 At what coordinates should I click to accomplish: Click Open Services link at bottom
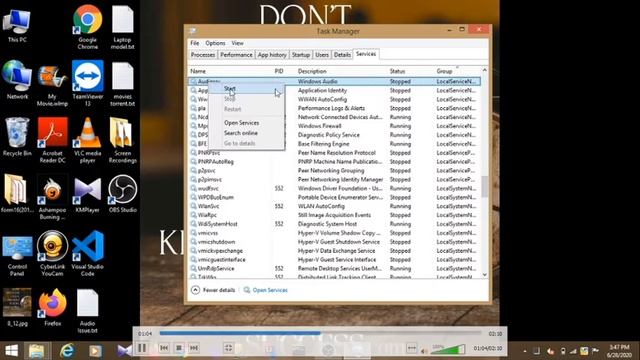[x=266, y=290]
